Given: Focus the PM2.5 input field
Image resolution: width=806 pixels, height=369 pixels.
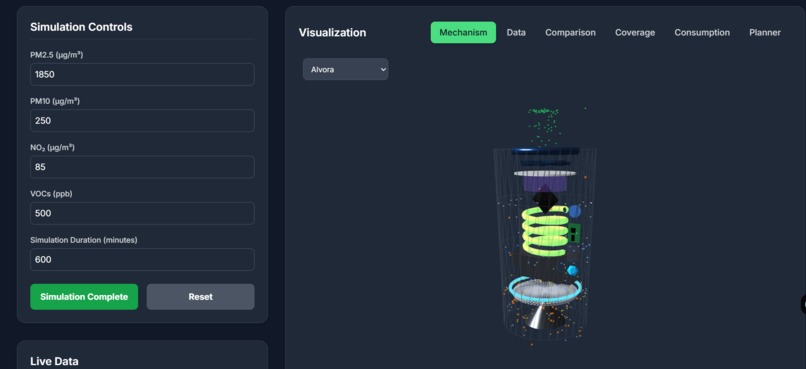Looking at the screenshot, I should coord(142,75).
